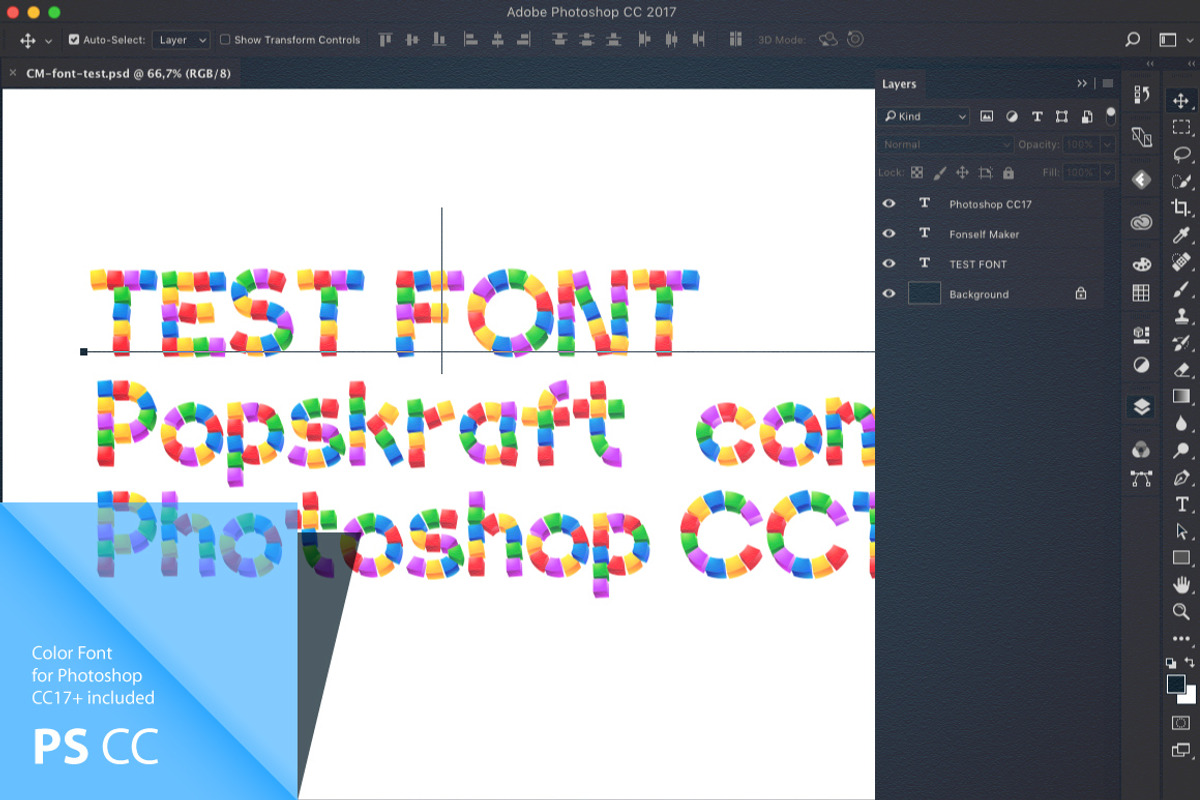Open the Opacity value dropdown arrow
This screenshot has height=800, width=1200.
[1107, 144]
